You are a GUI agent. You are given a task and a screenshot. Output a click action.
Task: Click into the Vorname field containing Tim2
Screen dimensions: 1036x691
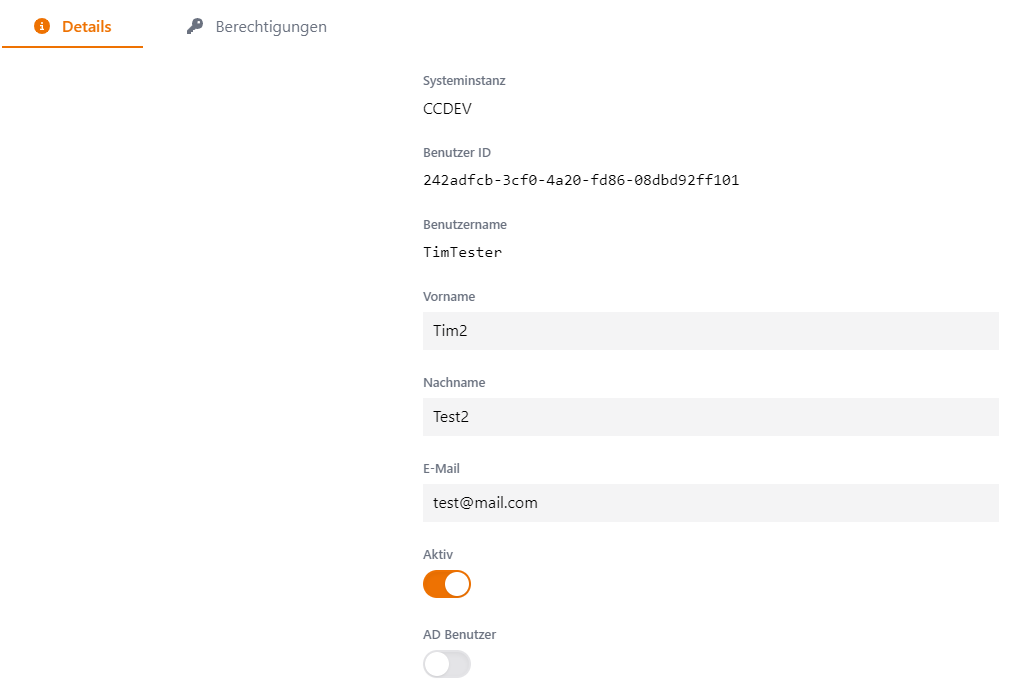coord(710,331)
